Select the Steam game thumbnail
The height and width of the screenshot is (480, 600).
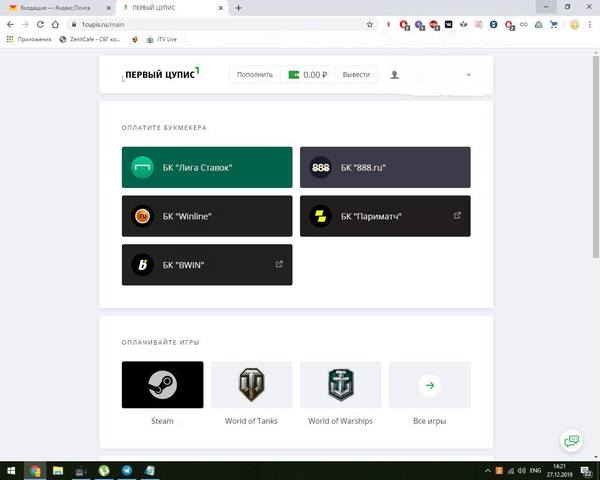point(163,385)
